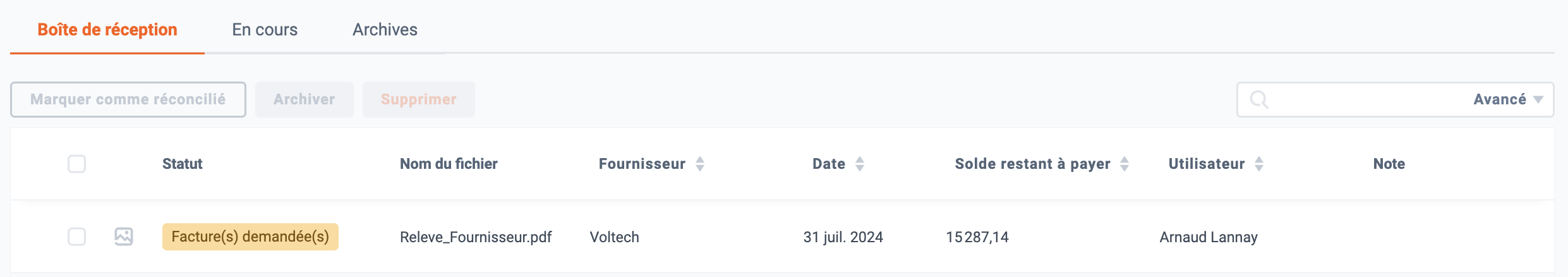1568x277 pixels.
Task: Click the Facture(s) demandée(s) status badge
Action: click(250, 237)
